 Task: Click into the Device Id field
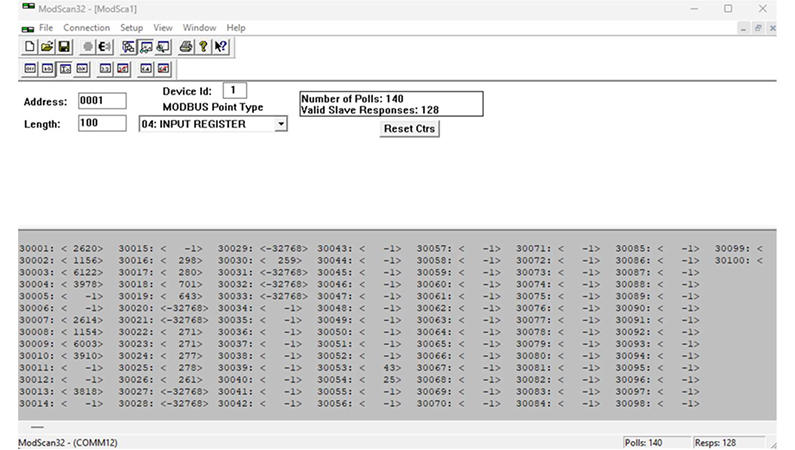(x=234, y=91)
